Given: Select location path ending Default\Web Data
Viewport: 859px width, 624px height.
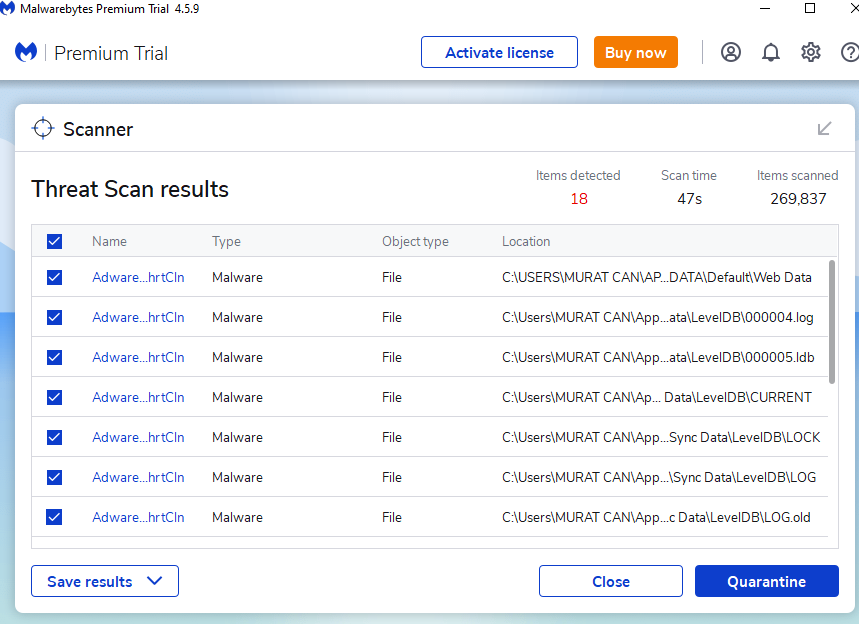Looking at the screenshot, I should pyautogui.click(x=656, y=277).
